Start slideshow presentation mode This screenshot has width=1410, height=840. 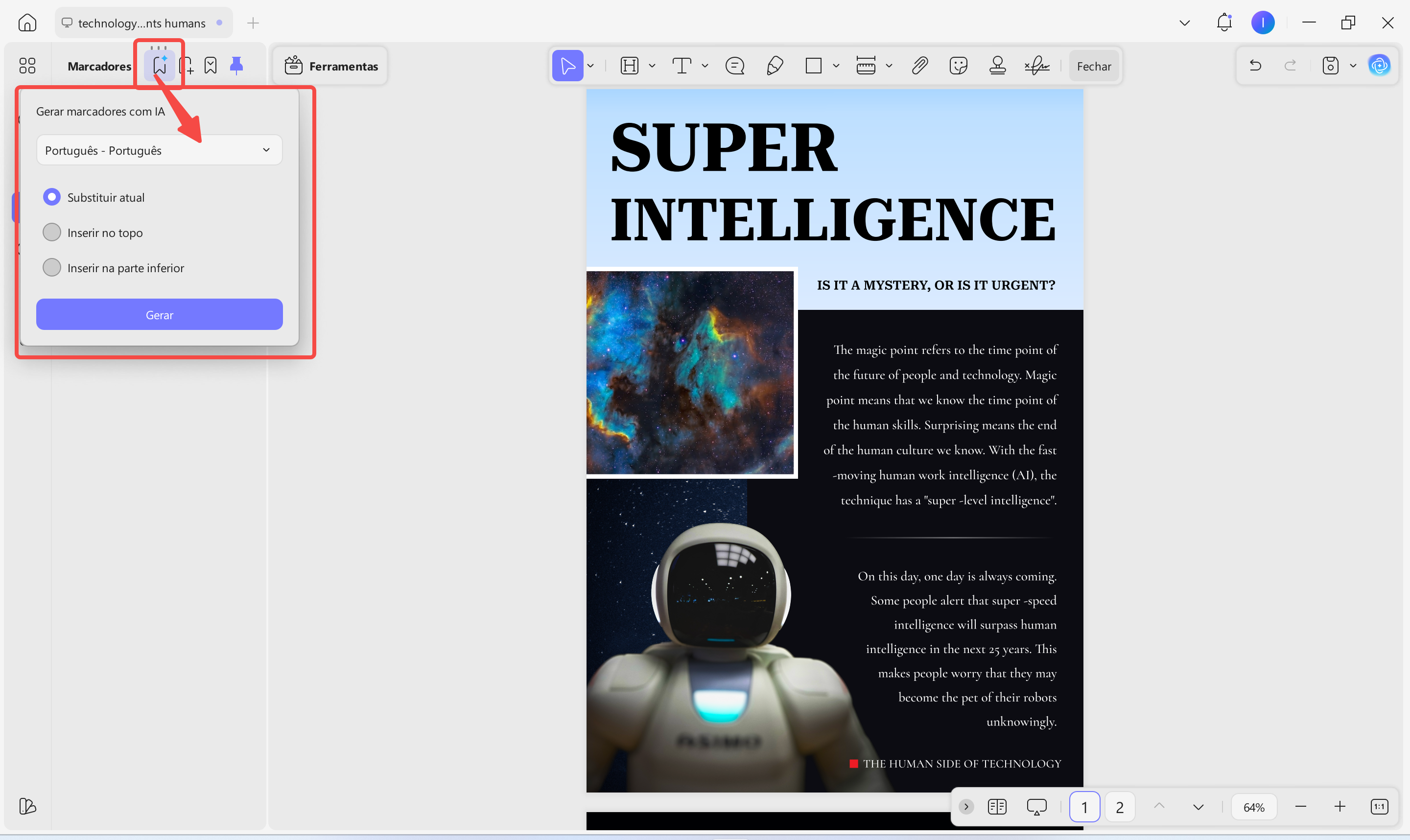[1036, 807]
